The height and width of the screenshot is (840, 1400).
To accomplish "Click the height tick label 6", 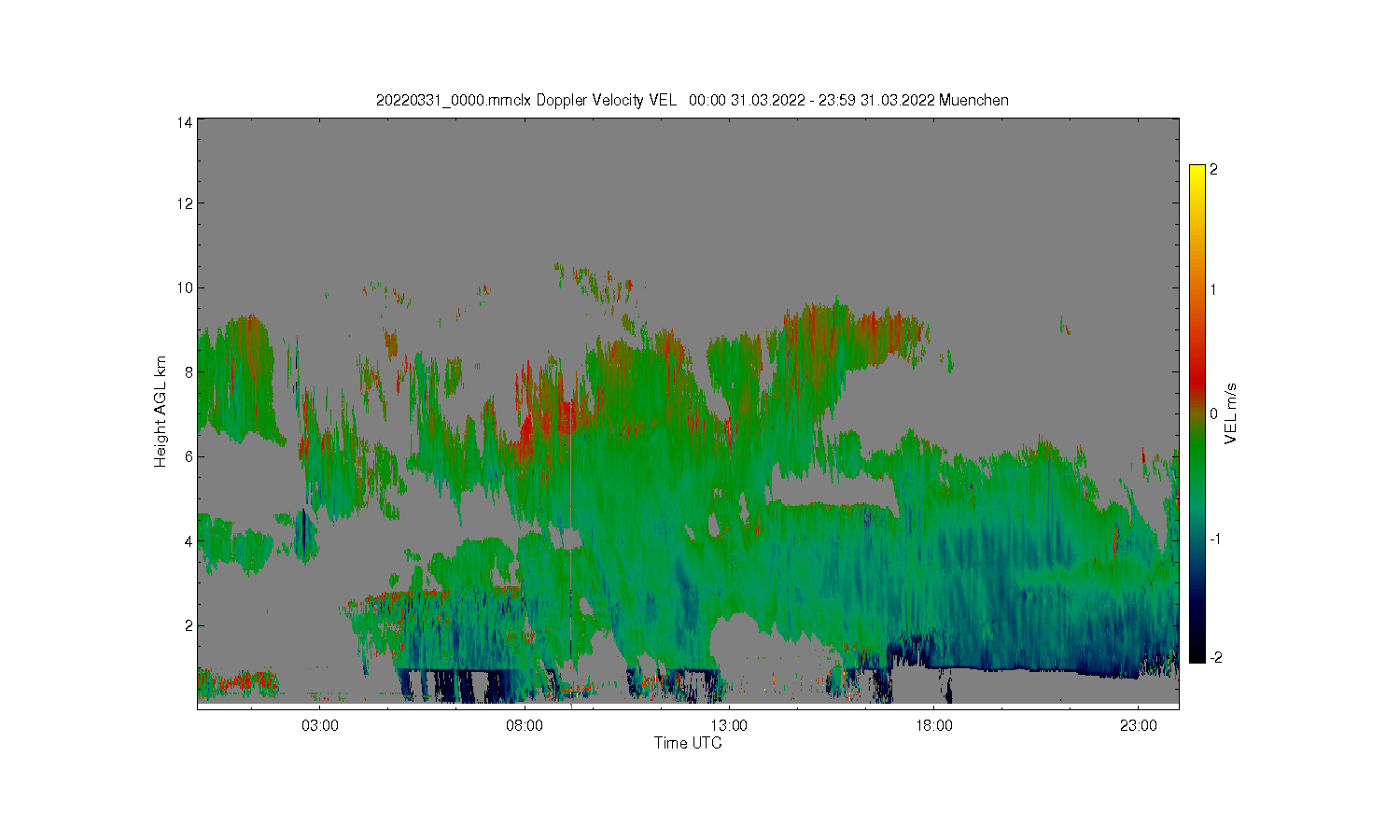I will click(x=189, y=456).
